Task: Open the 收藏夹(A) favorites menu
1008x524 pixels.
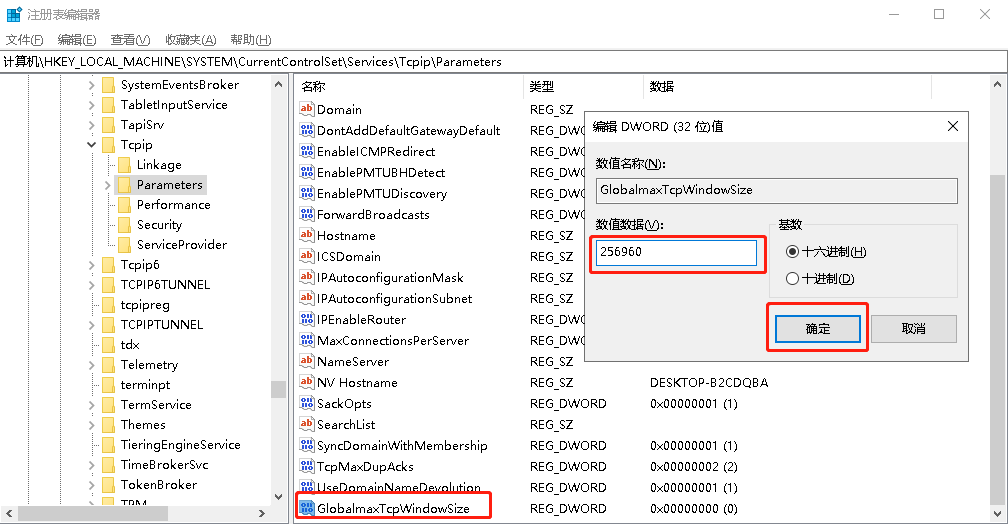Action: (190, 40)
